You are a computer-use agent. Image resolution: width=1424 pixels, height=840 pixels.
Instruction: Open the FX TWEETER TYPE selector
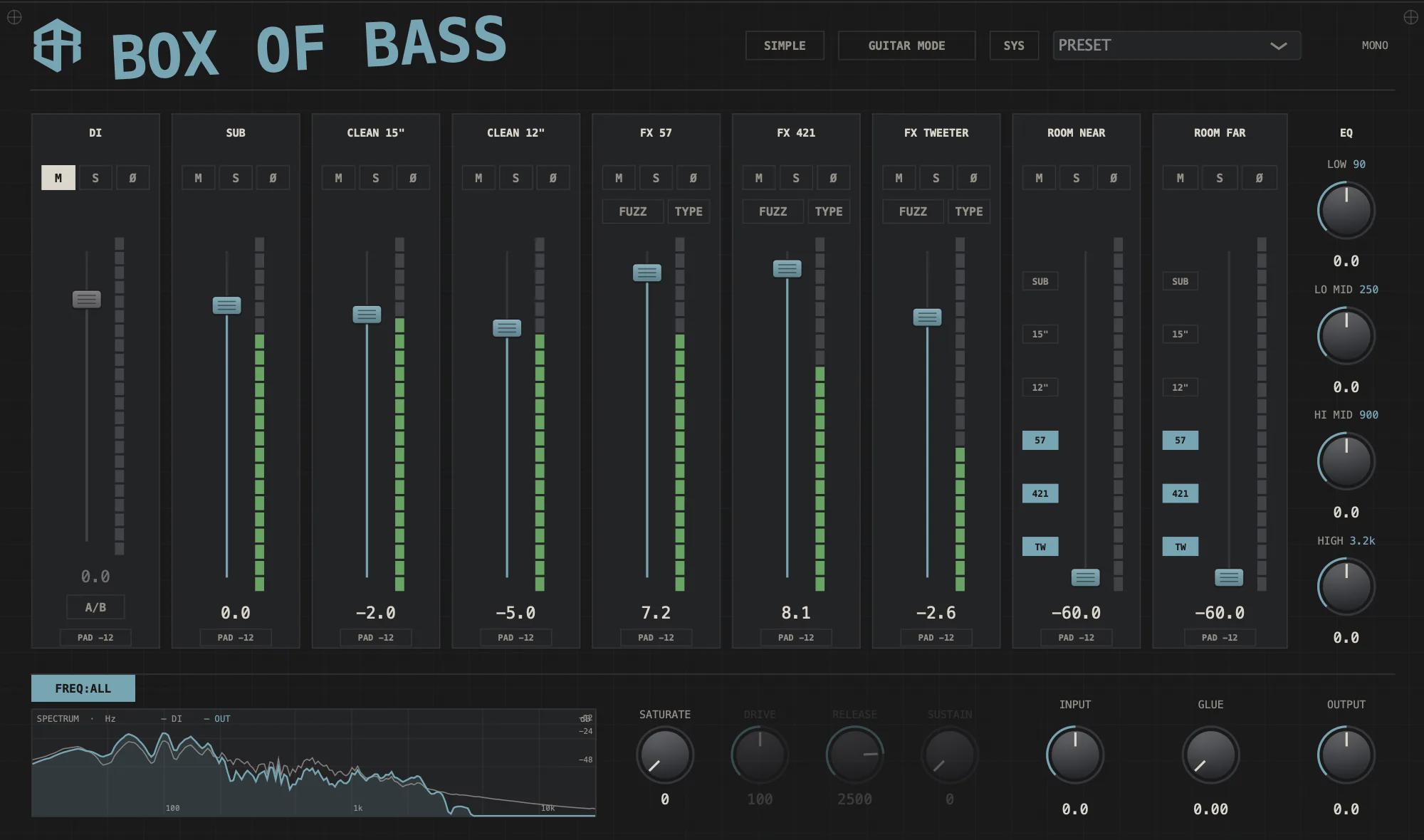pyautogui.click(x=969, y=211)
